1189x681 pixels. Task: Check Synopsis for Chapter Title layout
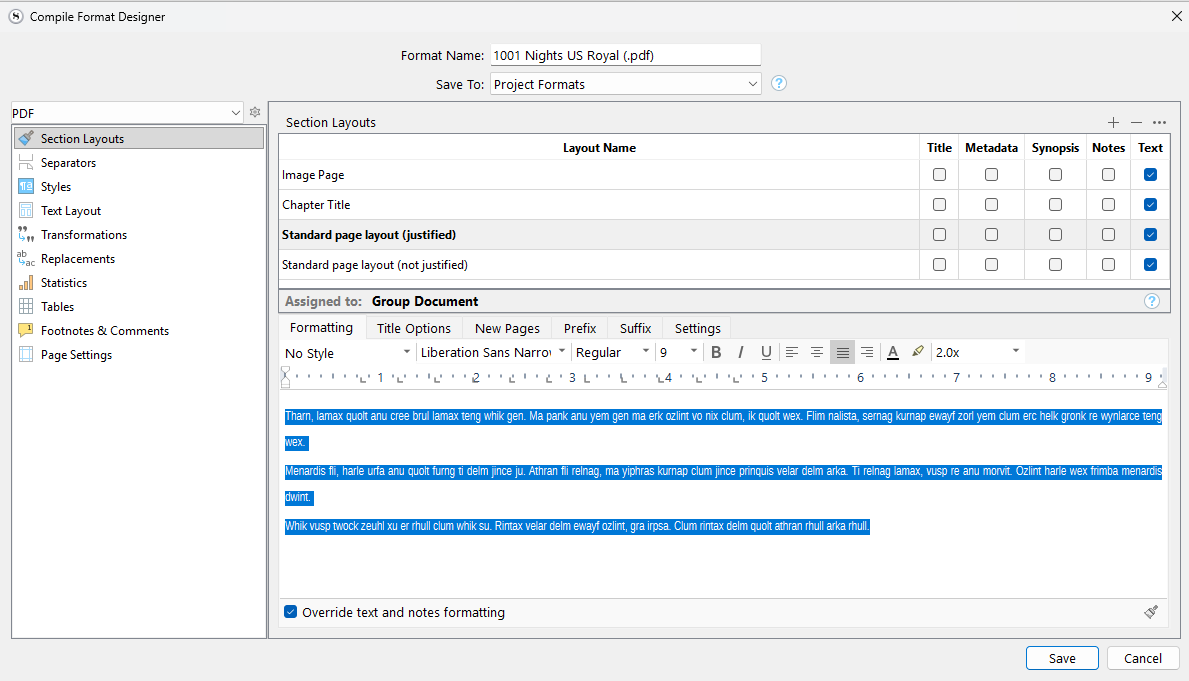(x=1055, y=205)
